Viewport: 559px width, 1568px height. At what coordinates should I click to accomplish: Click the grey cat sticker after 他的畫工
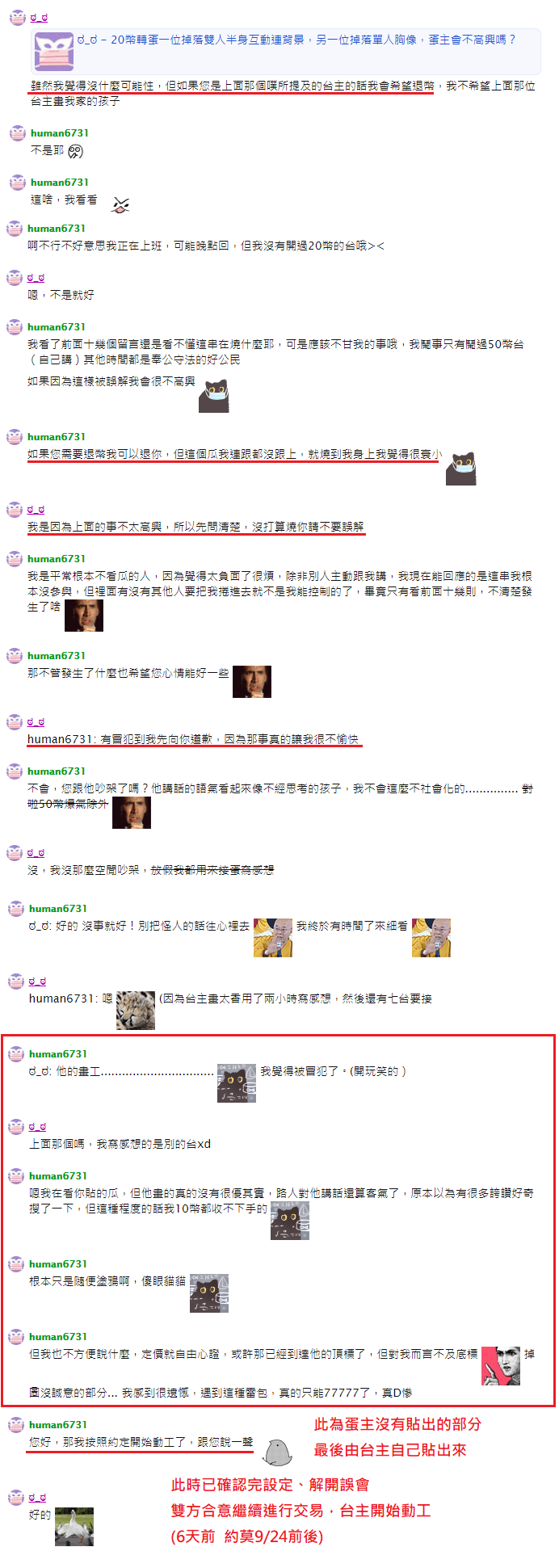(237, 1082)
